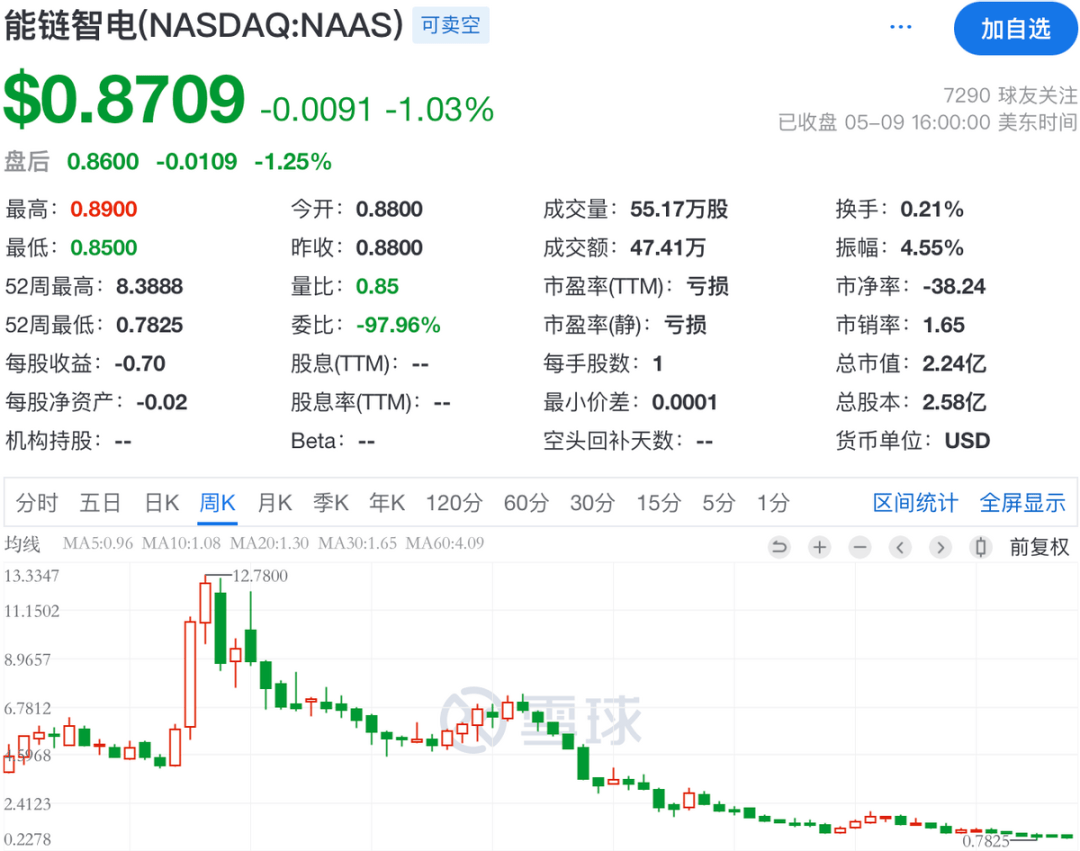Click the 加自选 add-to-watchlist button
Viewport: 1080px width, 851px height.
[1015, 29]
